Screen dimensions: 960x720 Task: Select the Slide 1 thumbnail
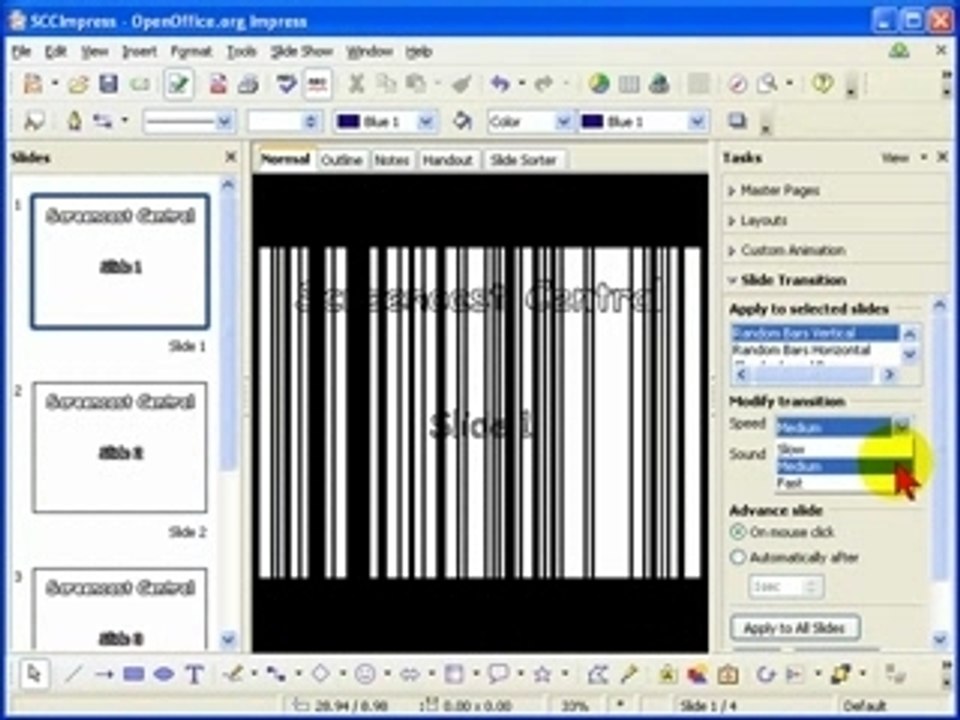[x=121, y=261]
